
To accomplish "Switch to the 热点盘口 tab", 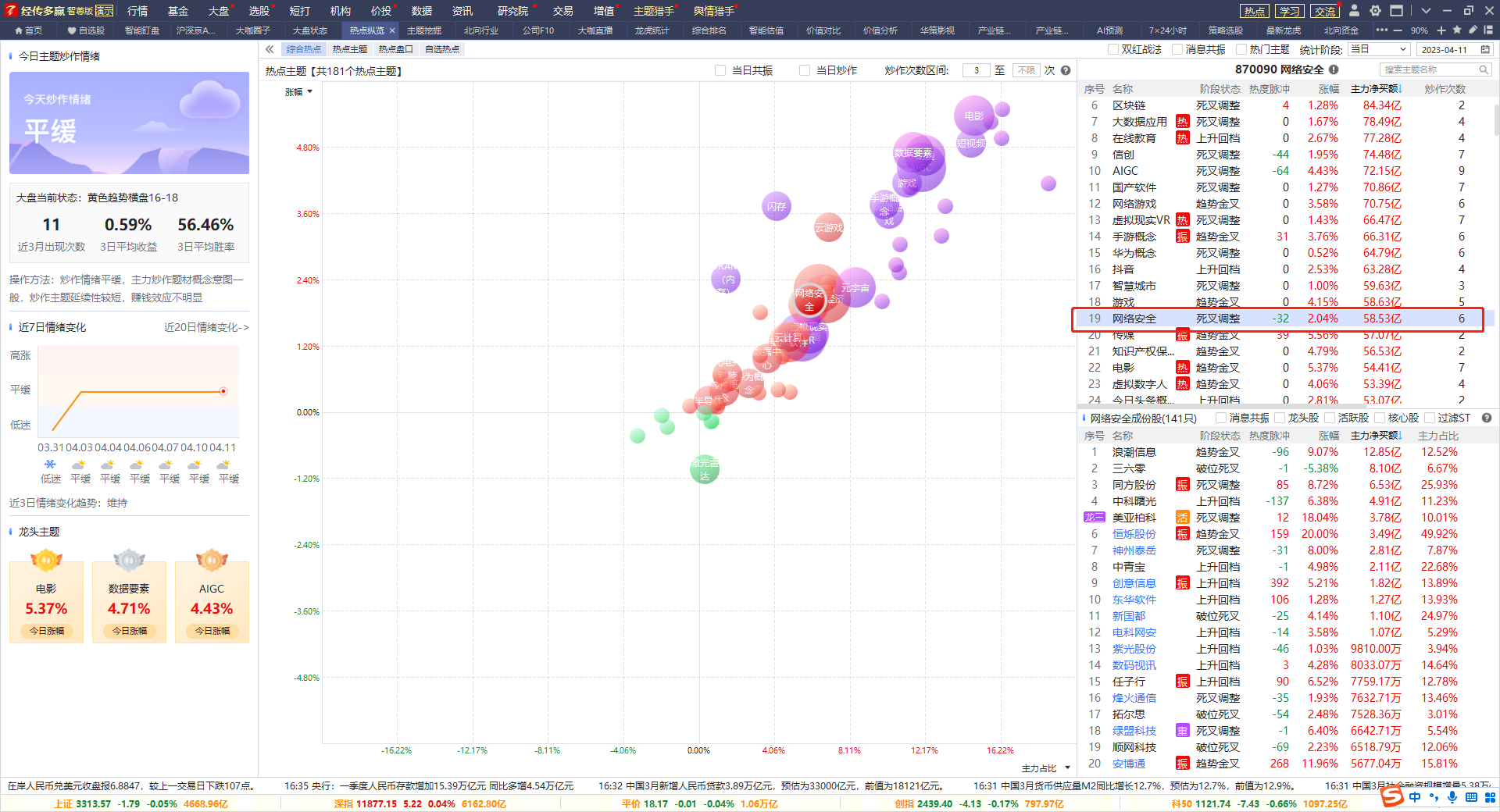I will coord(396,49).
